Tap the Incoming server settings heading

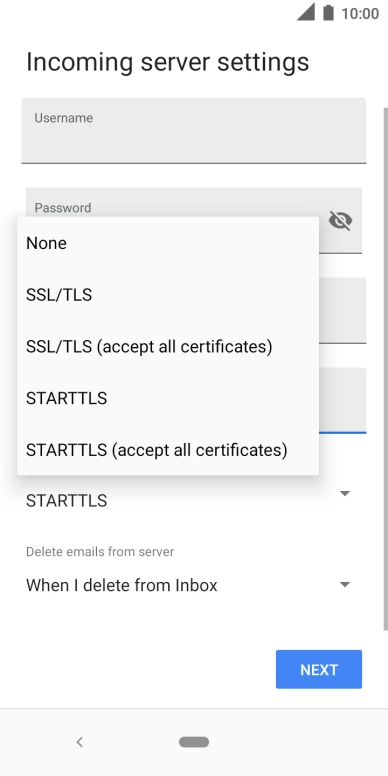point(168,62)
